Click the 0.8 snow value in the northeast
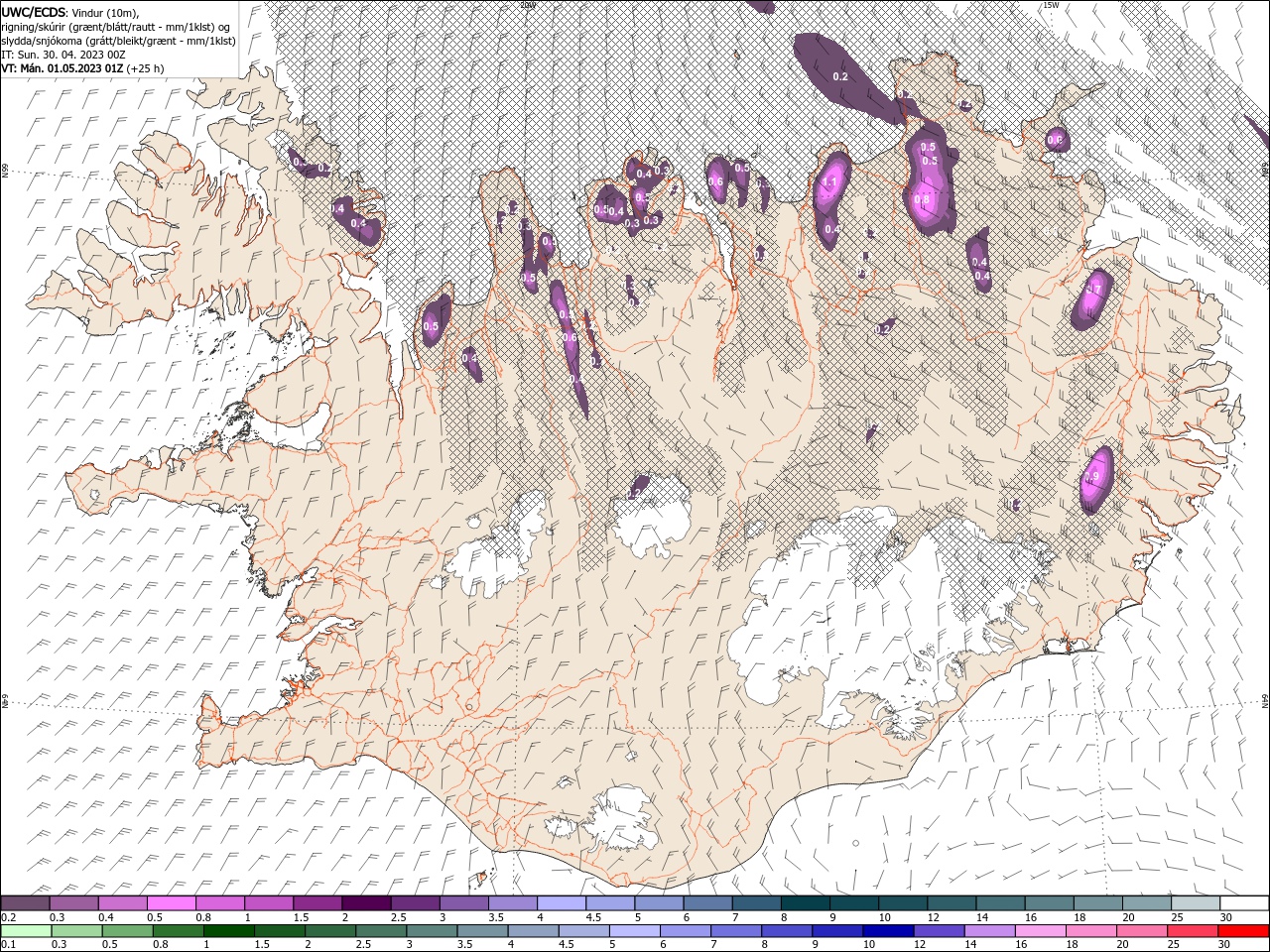Viewport: 1270px width, 952px height. pos(922,199)
